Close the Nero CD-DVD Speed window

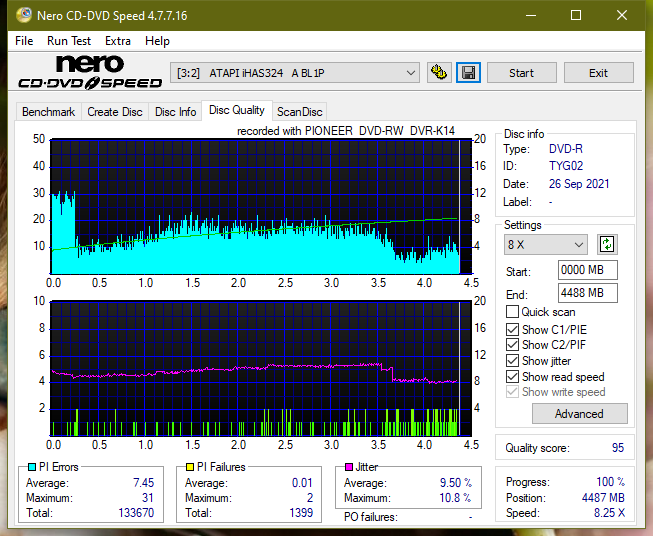(x=622, y=15)
